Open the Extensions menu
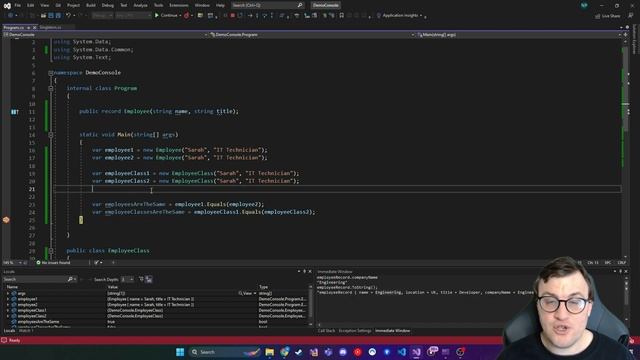This screenshot has width=640, height=360. (179, 5)
